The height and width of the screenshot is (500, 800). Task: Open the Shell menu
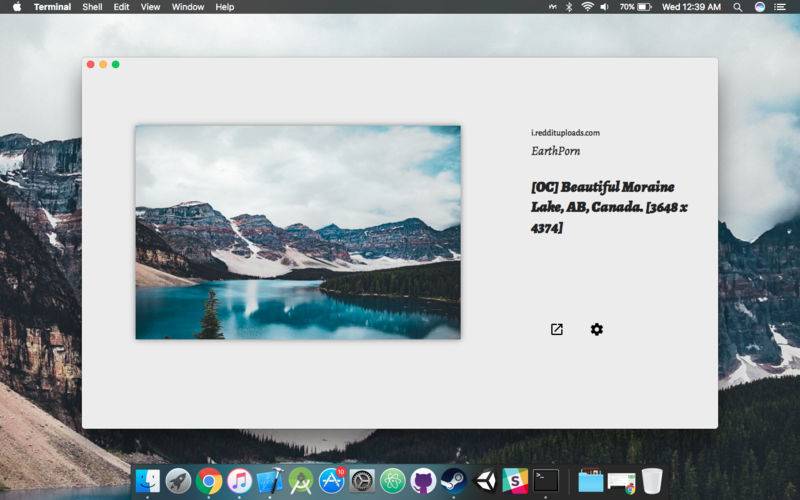(92, 7)
